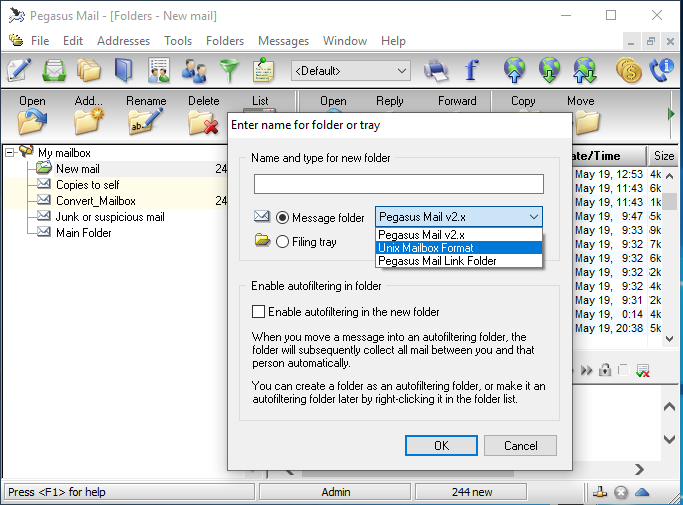Screen dimensions: 683x505
Task: Click the folder name input field
Action: (399, 184)
